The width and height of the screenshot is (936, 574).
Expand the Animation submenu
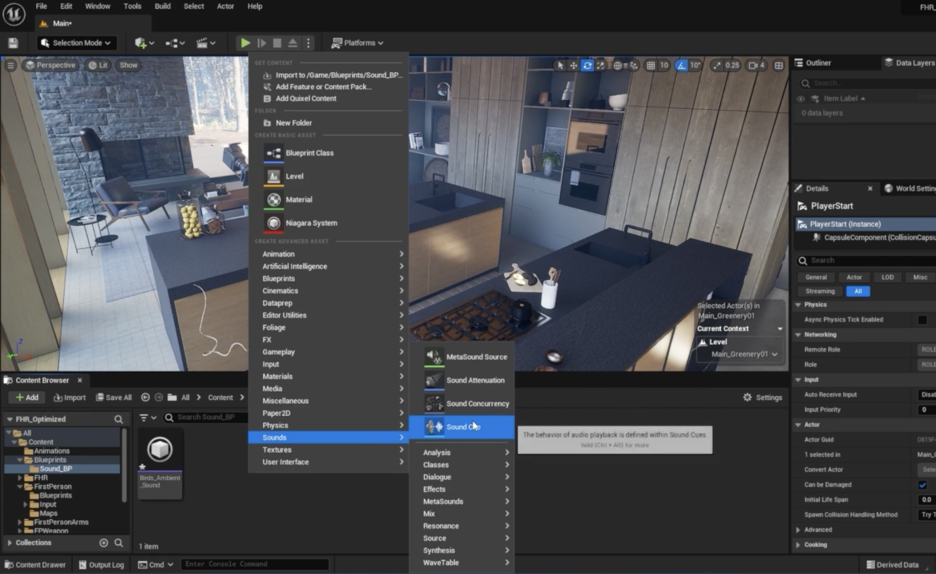[328, 254]
